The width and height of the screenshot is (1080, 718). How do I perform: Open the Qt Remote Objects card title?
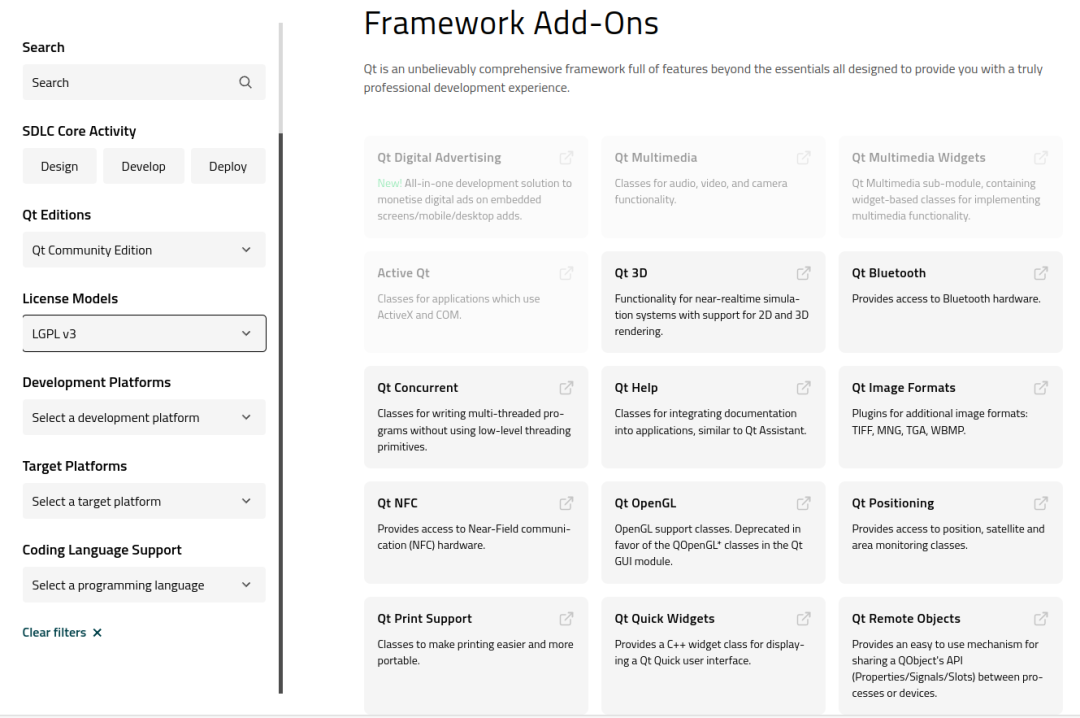pyautogui.click(x=906, y=619)
